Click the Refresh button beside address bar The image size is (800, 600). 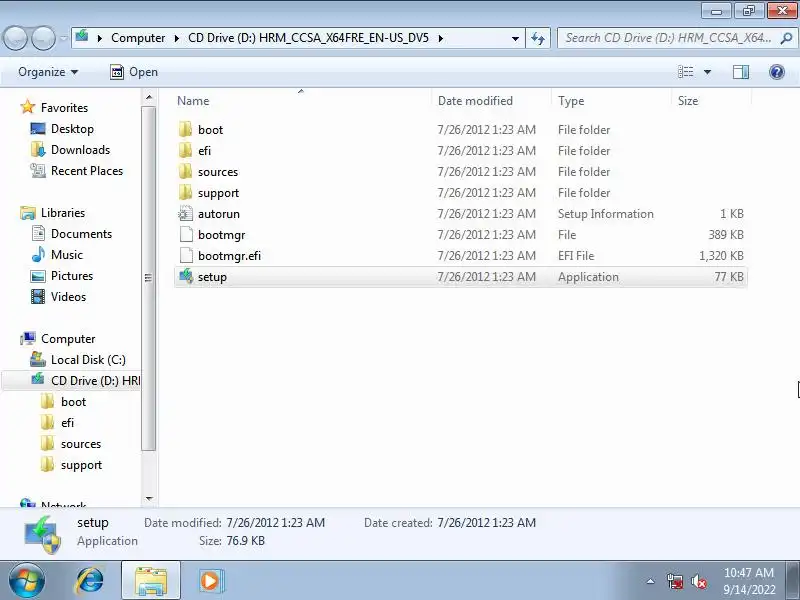pos(538,38)
